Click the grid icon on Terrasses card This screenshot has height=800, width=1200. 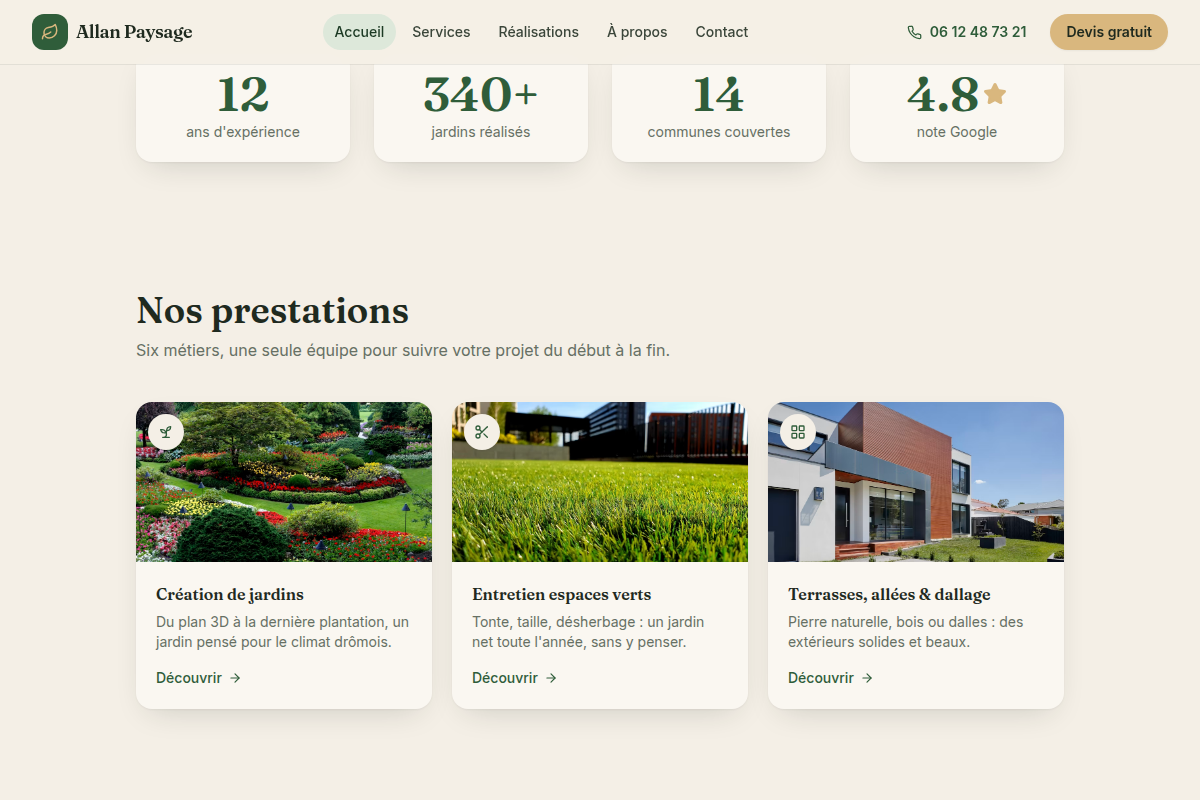click(x=798, y=432)
